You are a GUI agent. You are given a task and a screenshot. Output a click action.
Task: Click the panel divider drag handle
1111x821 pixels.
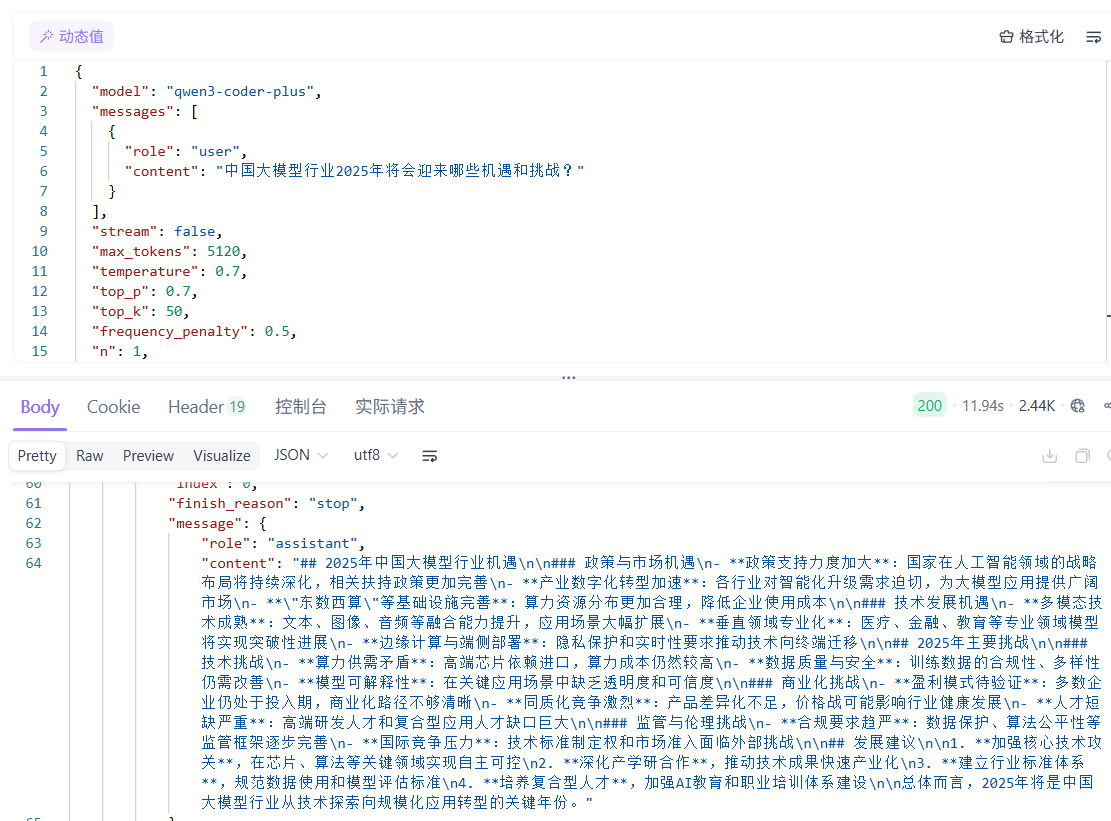568,378
